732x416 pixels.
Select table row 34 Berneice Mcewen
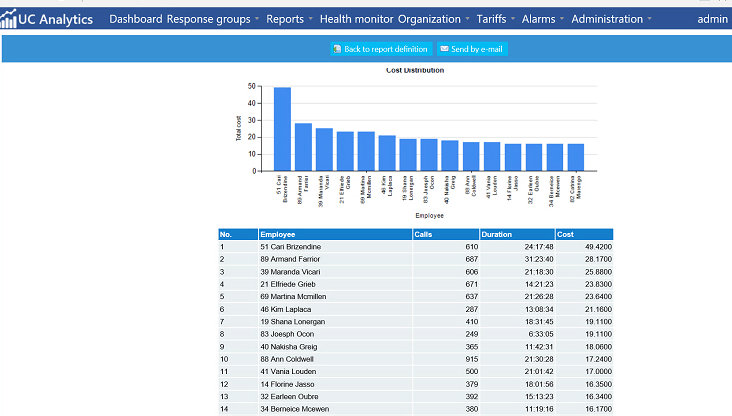(415, 409)
